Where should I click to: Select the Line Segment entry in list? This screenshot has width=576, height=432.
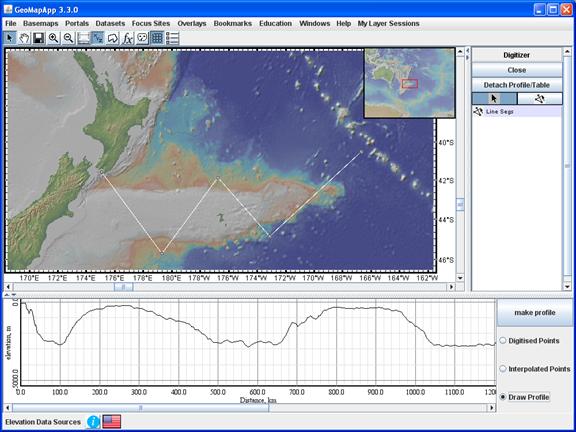[516, 111]
